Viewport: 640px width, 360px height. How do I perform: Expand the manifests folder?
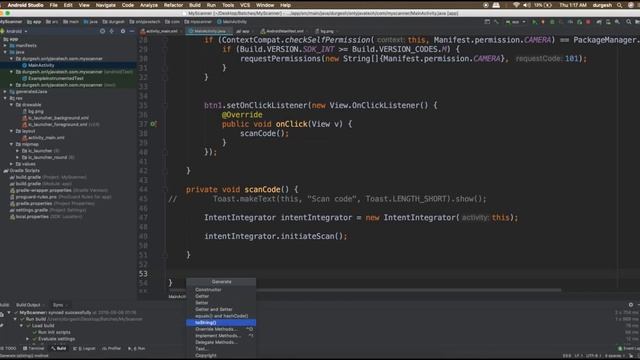[x=5, y=46]
